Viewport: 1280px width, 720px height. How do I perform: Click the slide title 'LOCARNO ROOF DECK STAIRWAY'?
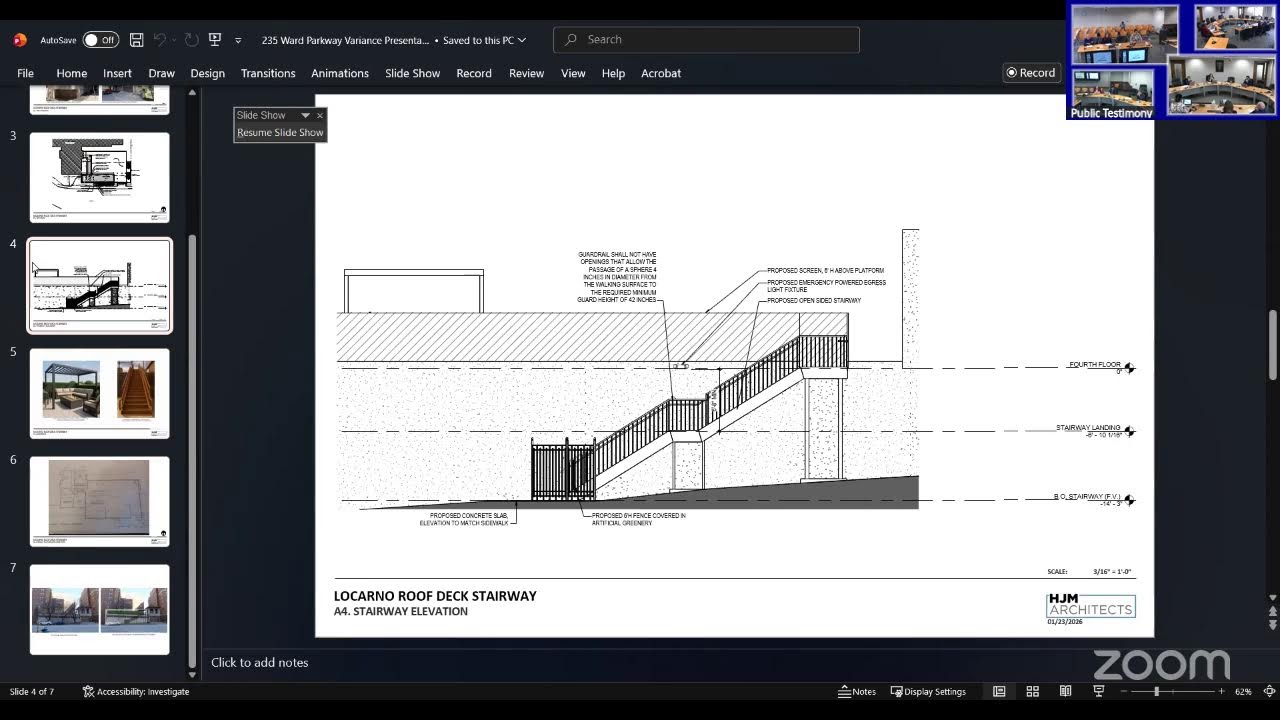click(435, 596)
